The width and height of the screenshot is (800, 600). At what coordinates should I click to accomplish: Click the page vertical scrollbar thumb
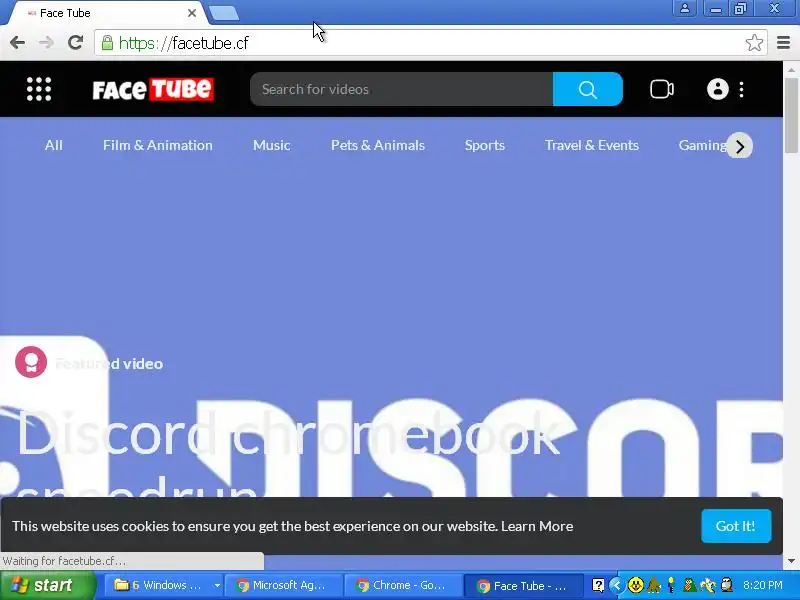(x=791, y=115)
